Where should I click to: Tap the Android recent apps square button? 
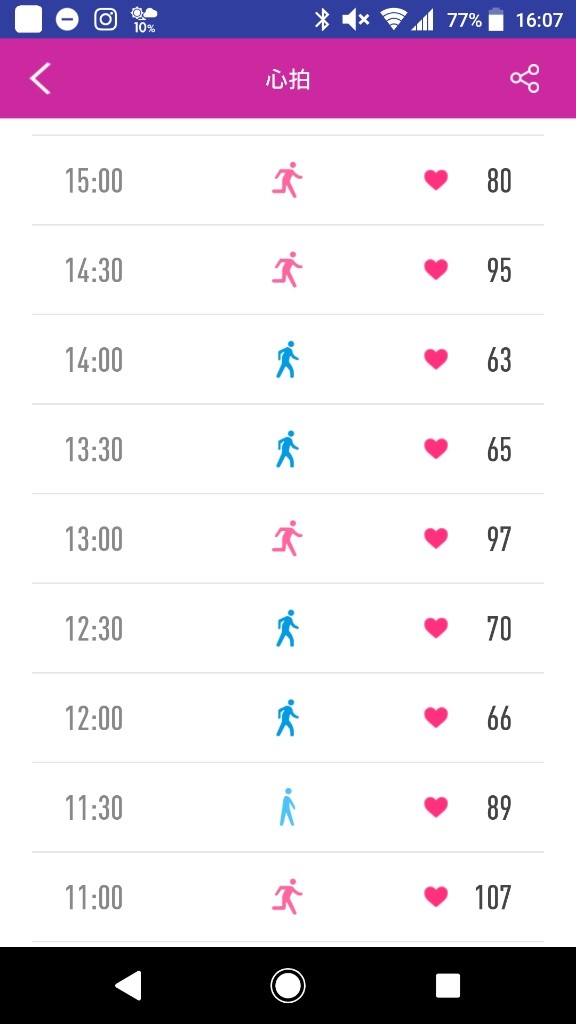(x=448, y=985)
